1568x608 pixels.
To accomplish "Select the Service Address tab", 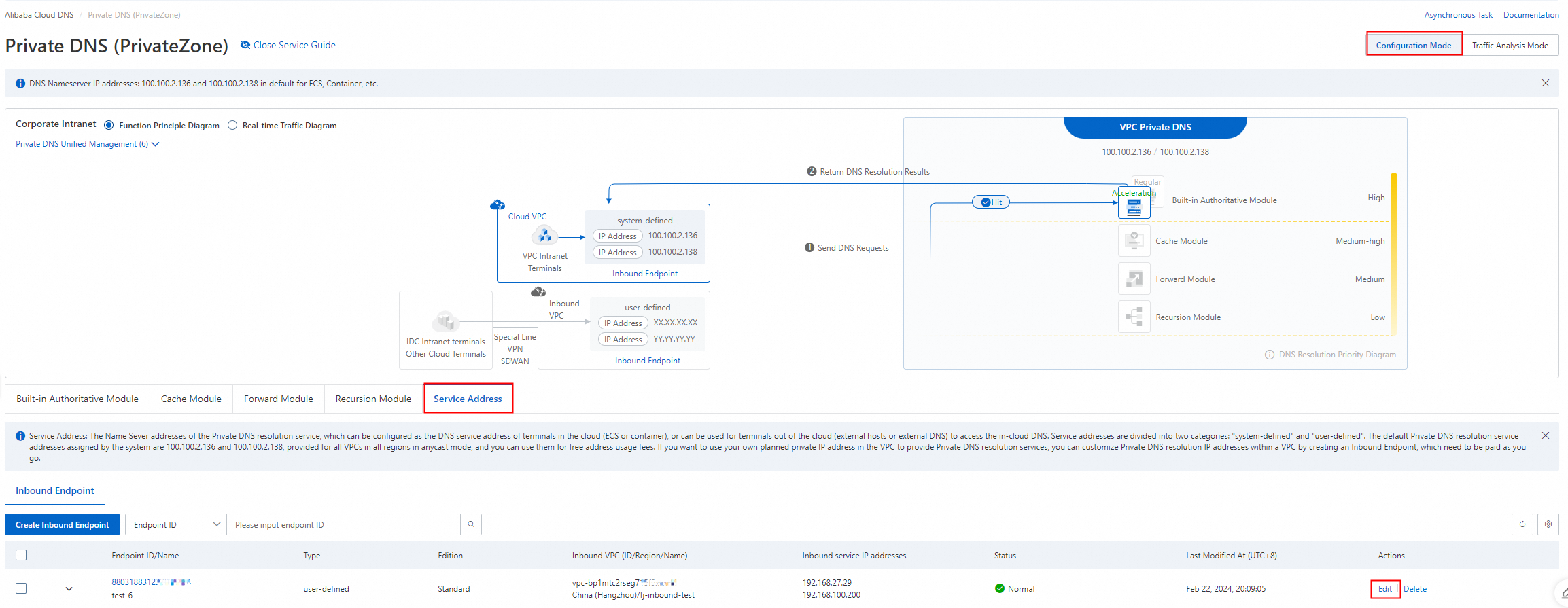I will click(468, 399).
